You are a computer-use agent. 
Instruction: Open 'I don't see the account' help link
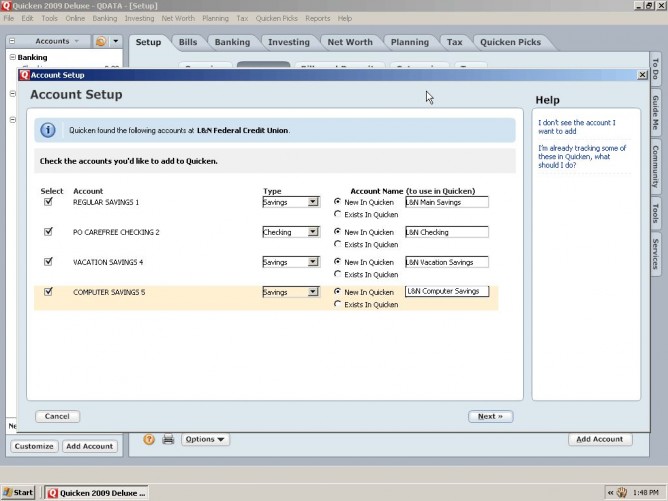coord(576,127)
